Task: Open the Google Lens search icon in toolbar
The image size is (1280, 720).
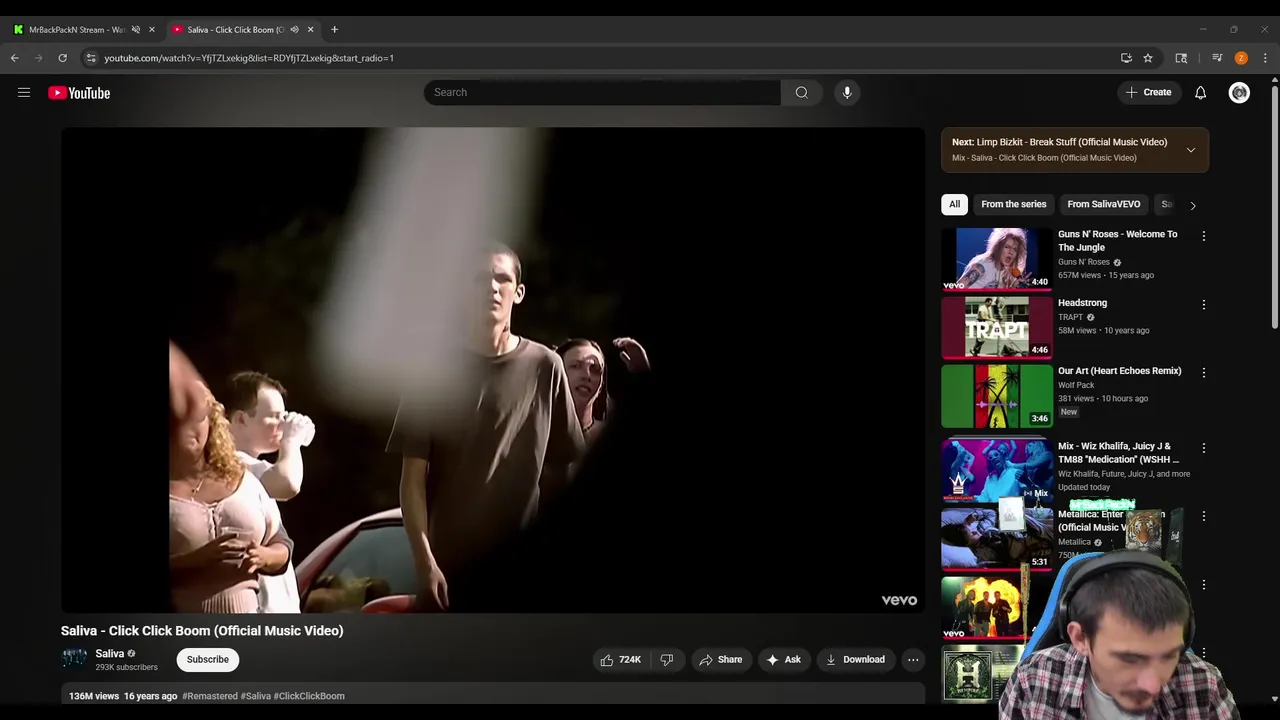Action: 1181,58
